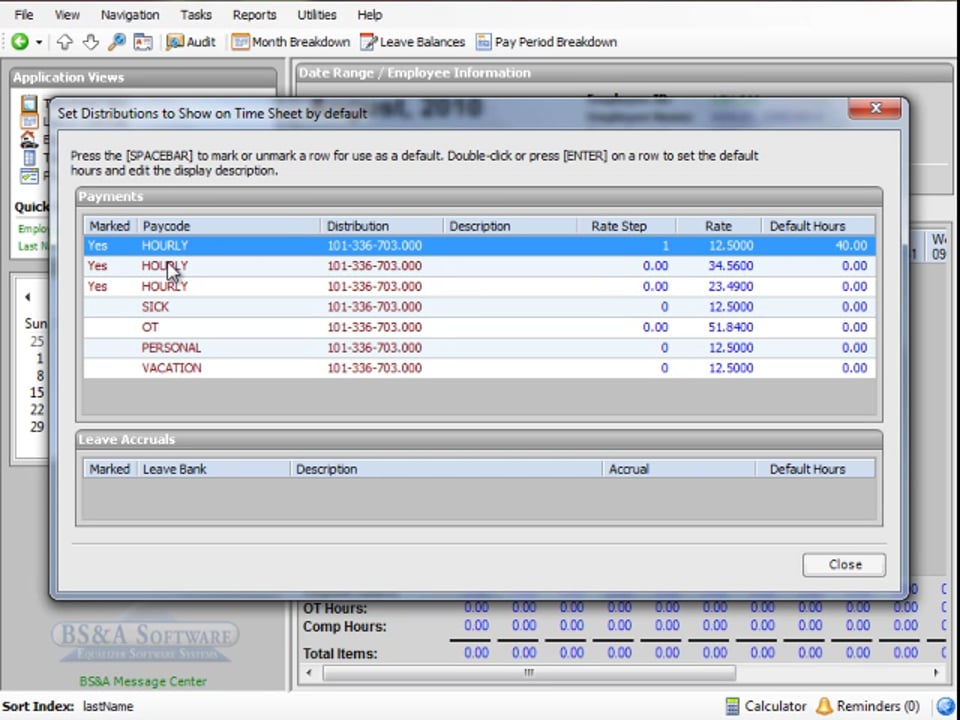Select calendar day 15 in background window

(37, 392)
